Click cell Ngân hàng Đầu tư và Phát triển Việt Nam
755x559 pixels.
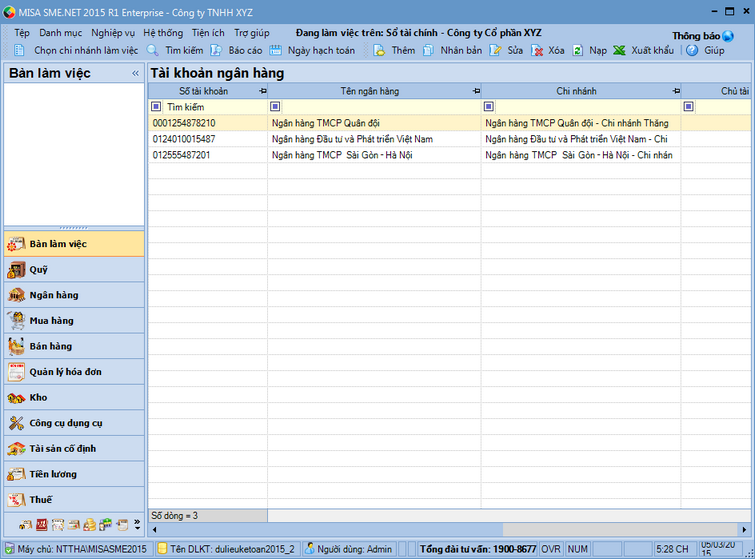click(374, 139)
